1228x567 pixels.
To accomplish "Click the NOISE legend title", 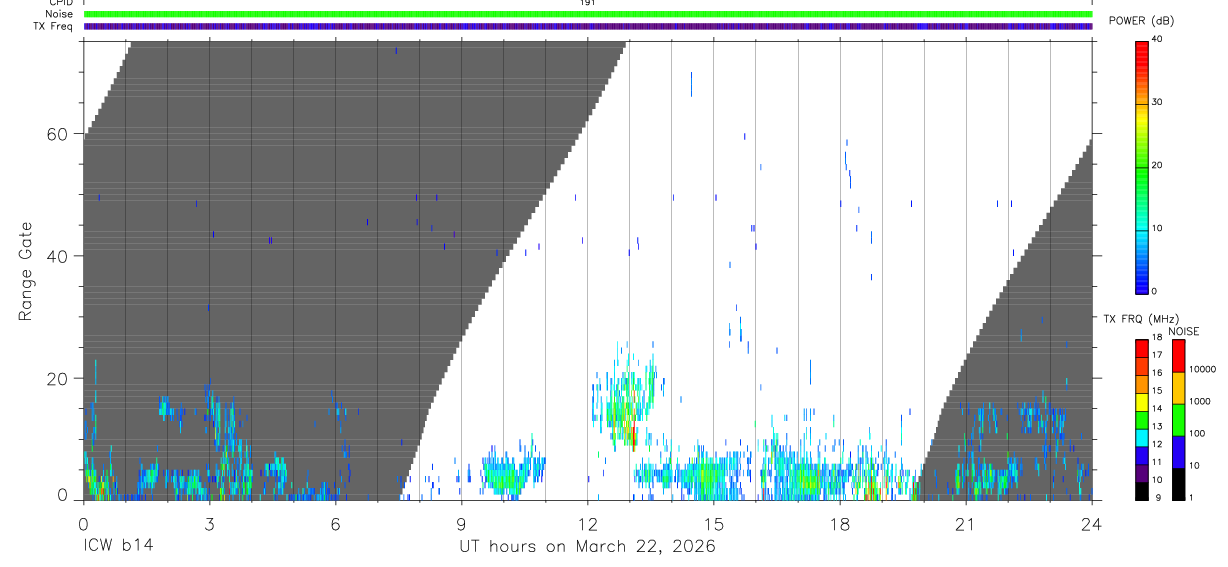I will (x=1184, y=331).
